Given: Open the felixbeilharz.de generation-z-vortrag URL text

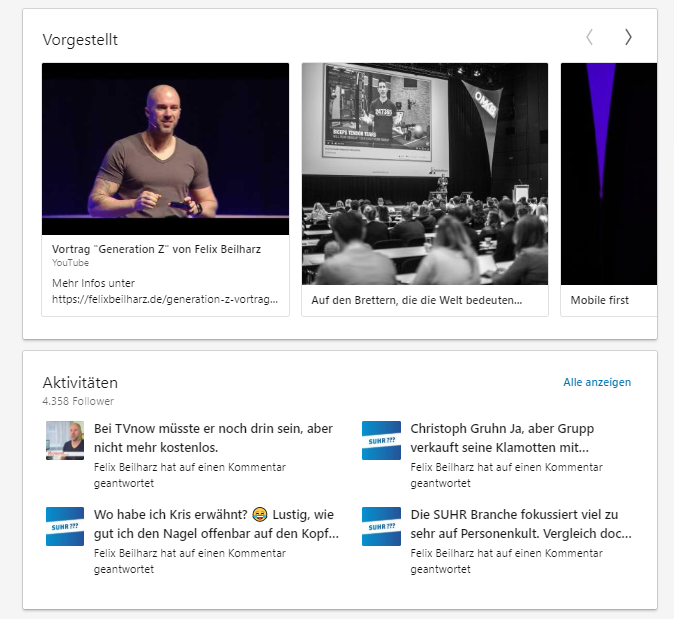Looking at the screenshot, I should tap(165, 299).
